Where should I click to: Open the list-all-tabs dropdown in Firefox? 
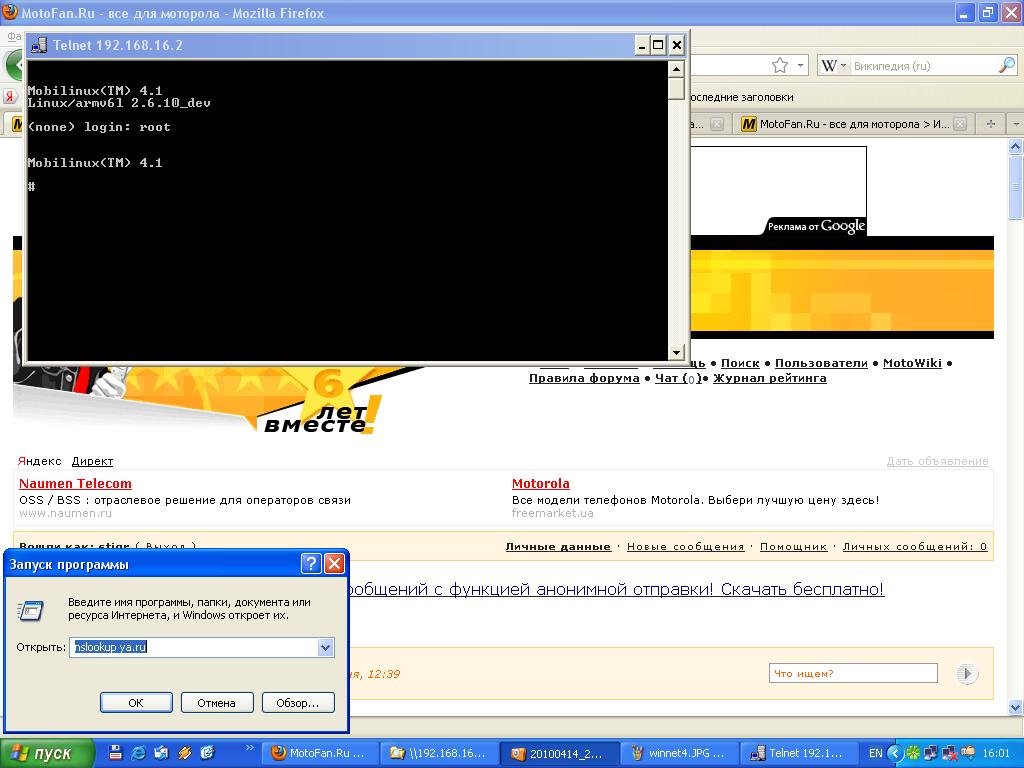click(x=1015, y=124)
